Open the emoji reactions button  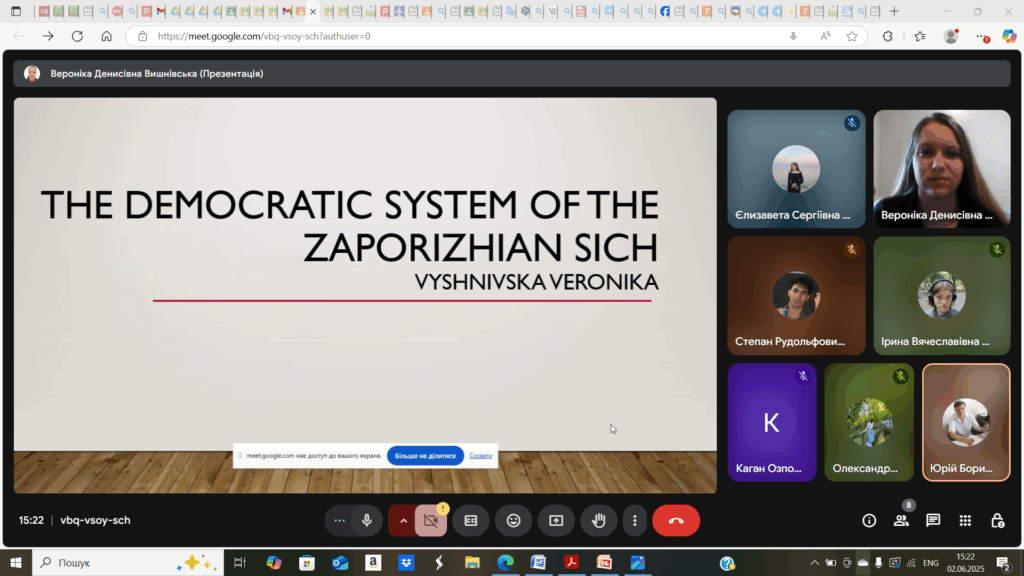[513, 520]
